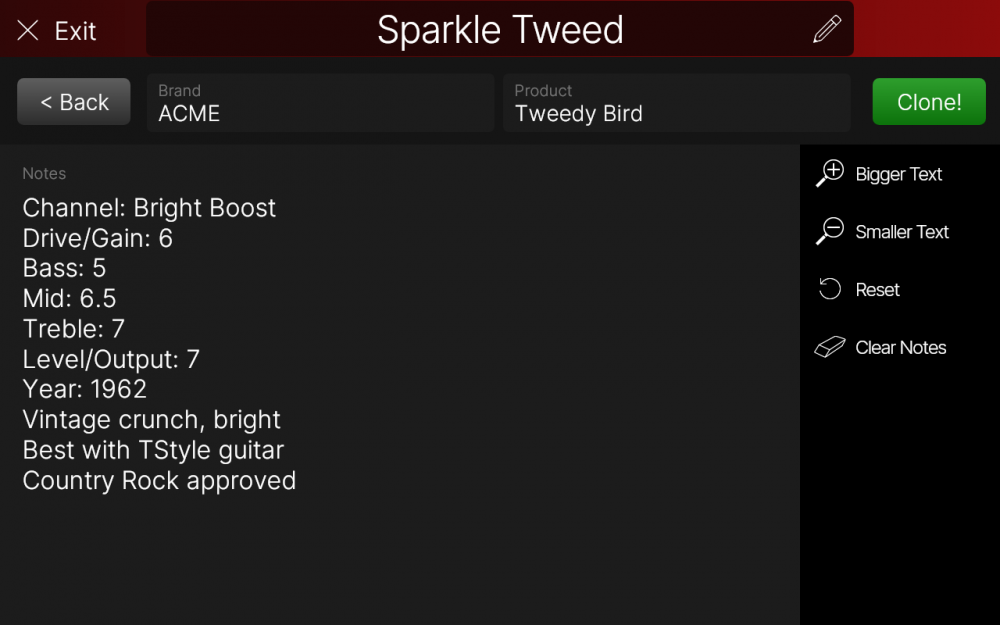Edit the Brand field showing ACME
1000x625 pixels.
[320, 103]
